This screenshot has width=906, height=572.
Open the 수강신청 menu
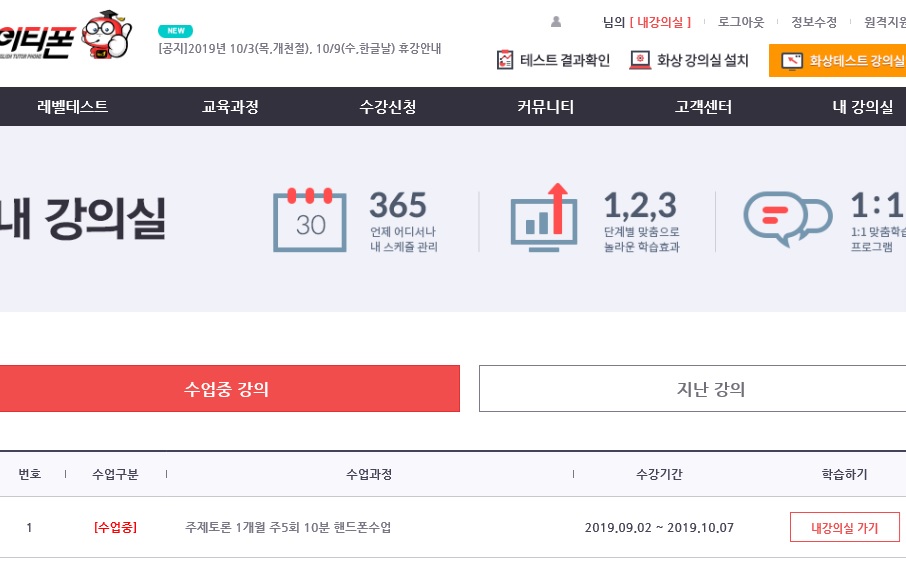tap(388, 107)
